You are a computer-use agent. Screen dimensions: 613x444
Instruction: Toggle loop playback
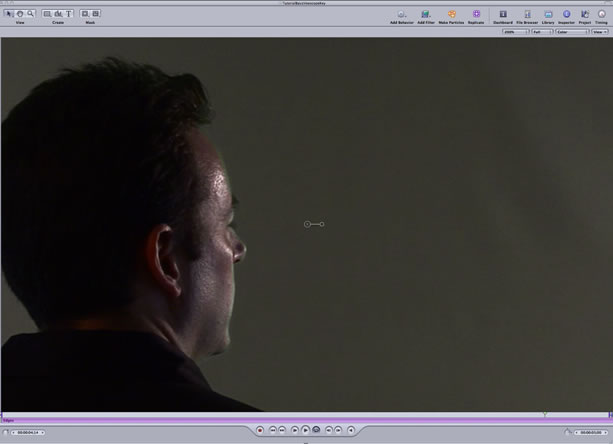[x=316, y=430]
